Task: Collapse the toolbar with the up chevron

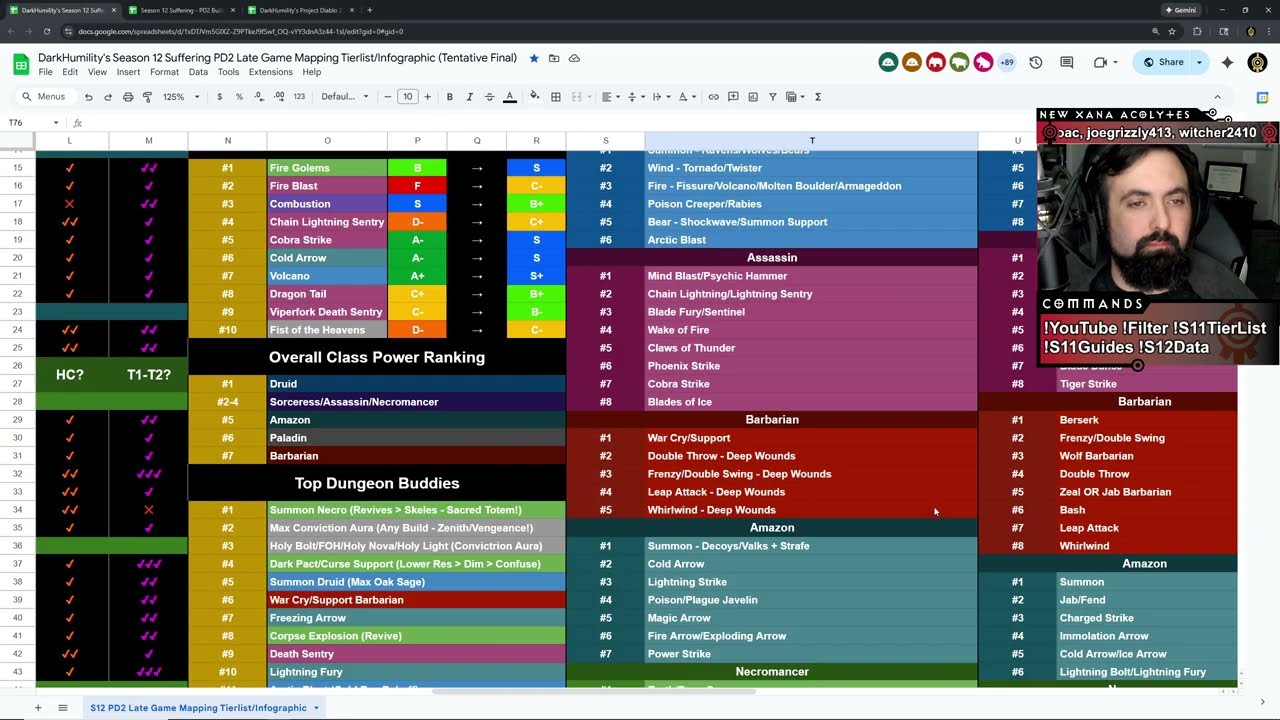Action: [1215, 97]
